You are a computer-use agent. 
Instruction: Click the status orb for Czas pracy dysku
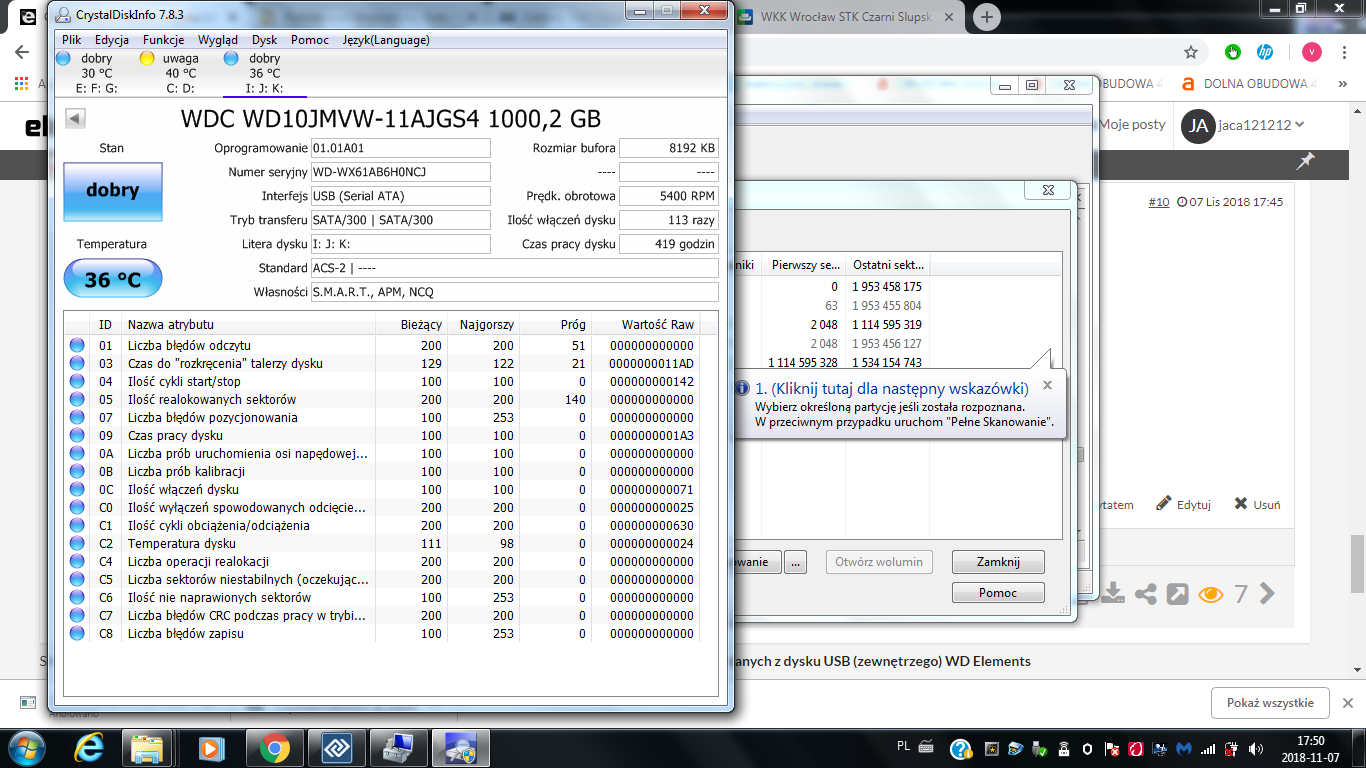pos(77,435)
